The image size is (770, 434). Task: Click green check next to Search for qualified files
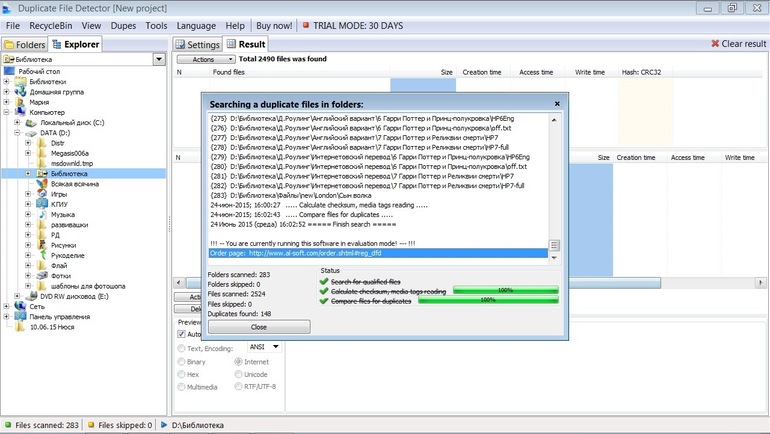[x=324, y=281]
